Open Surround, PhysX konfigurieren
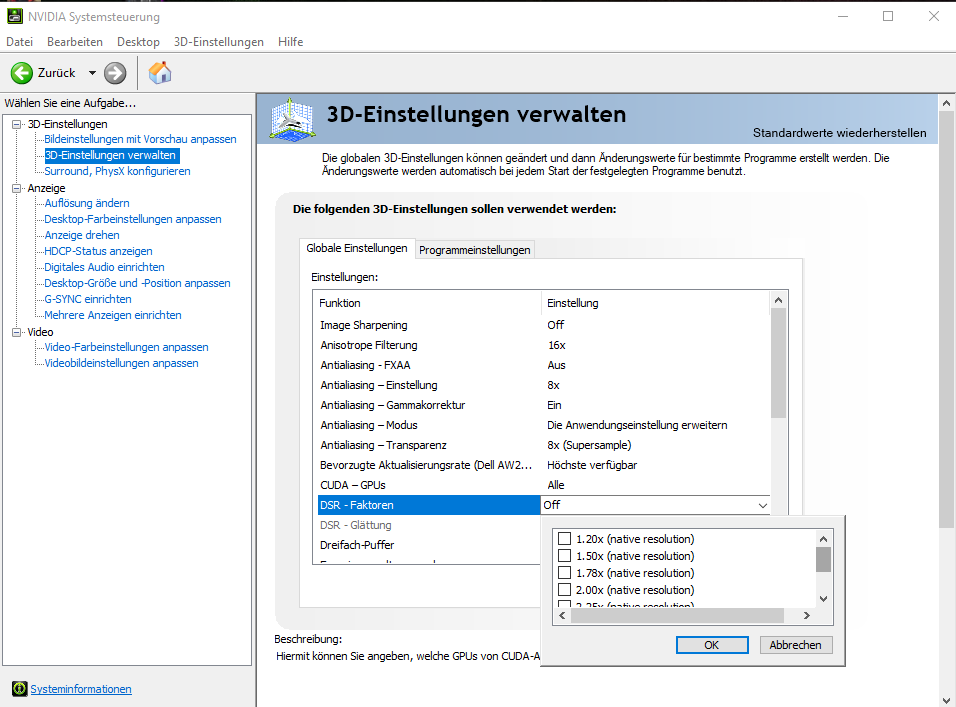This screenshot has height=707, width=956. 117,171
